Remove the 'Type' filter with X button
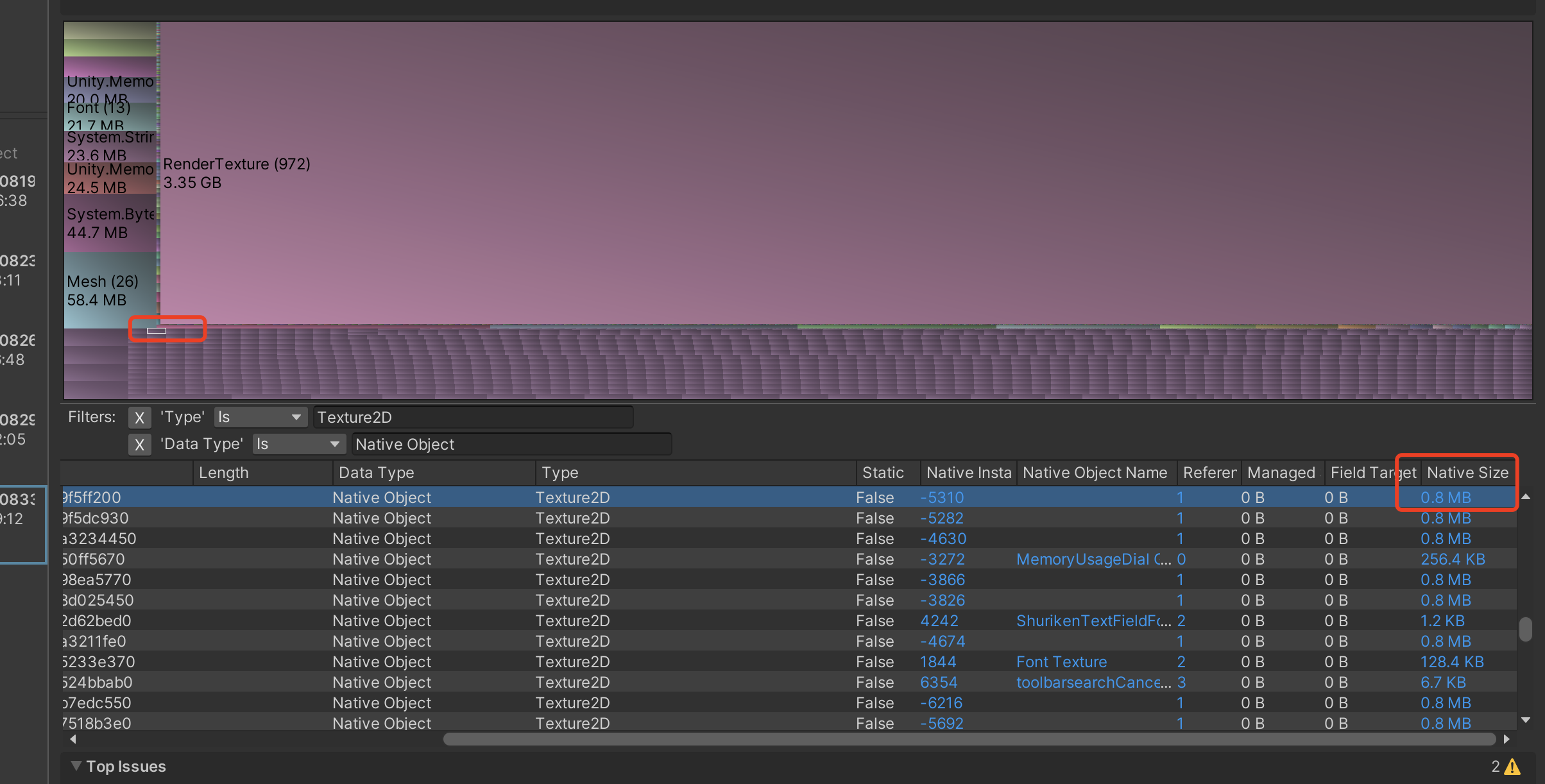 point(139,418)
